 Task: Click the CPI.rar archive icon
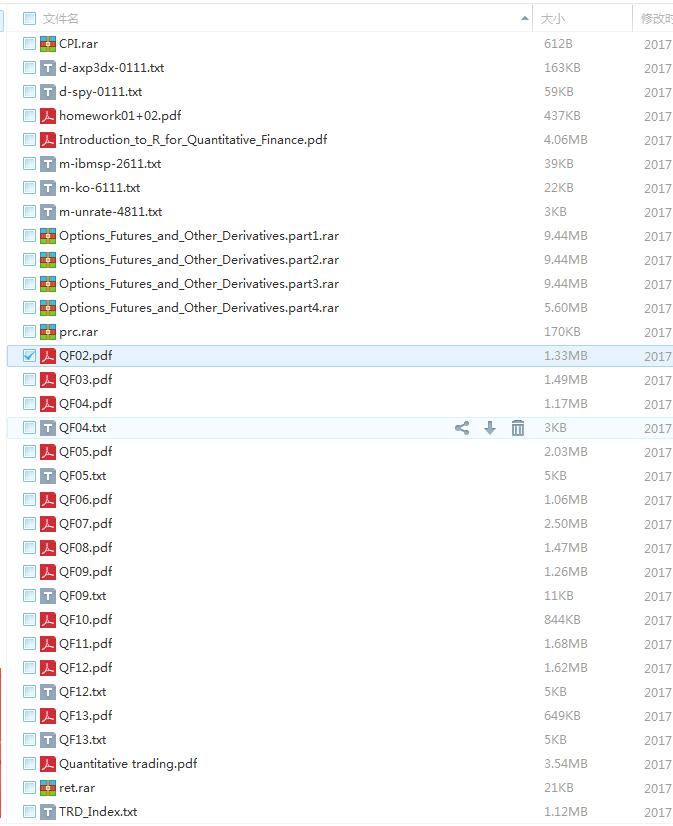pyautogui.click(x=48, y=44)
